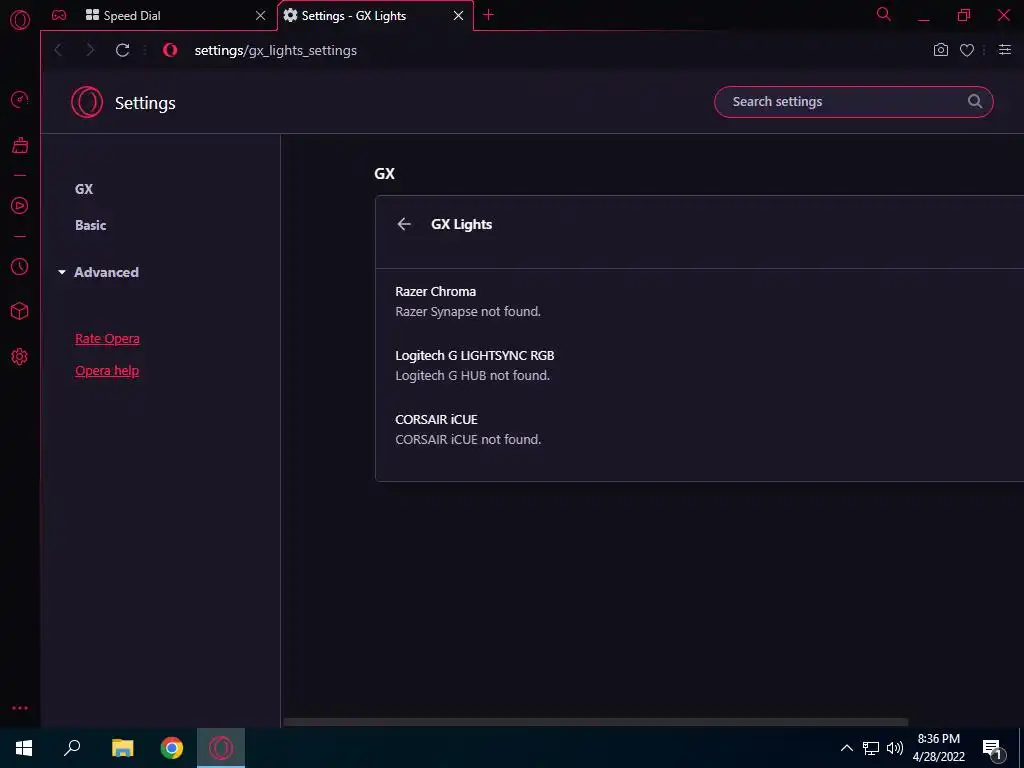
Task: Open the Rate Opera link
Action: coord(107,338)
